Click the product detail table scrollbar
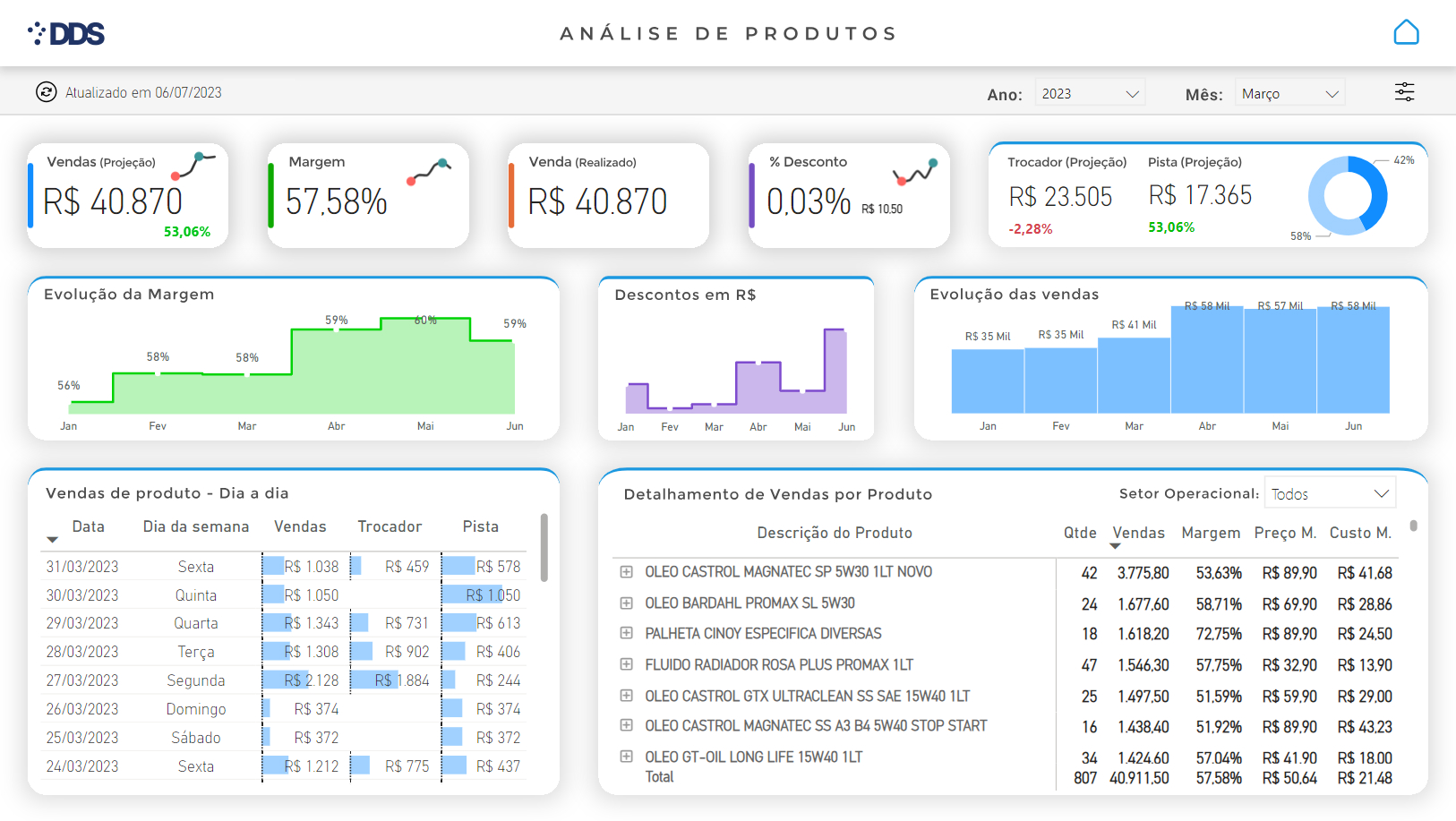The width and height of the screenshot is (1456, 821). point(1414,526)
